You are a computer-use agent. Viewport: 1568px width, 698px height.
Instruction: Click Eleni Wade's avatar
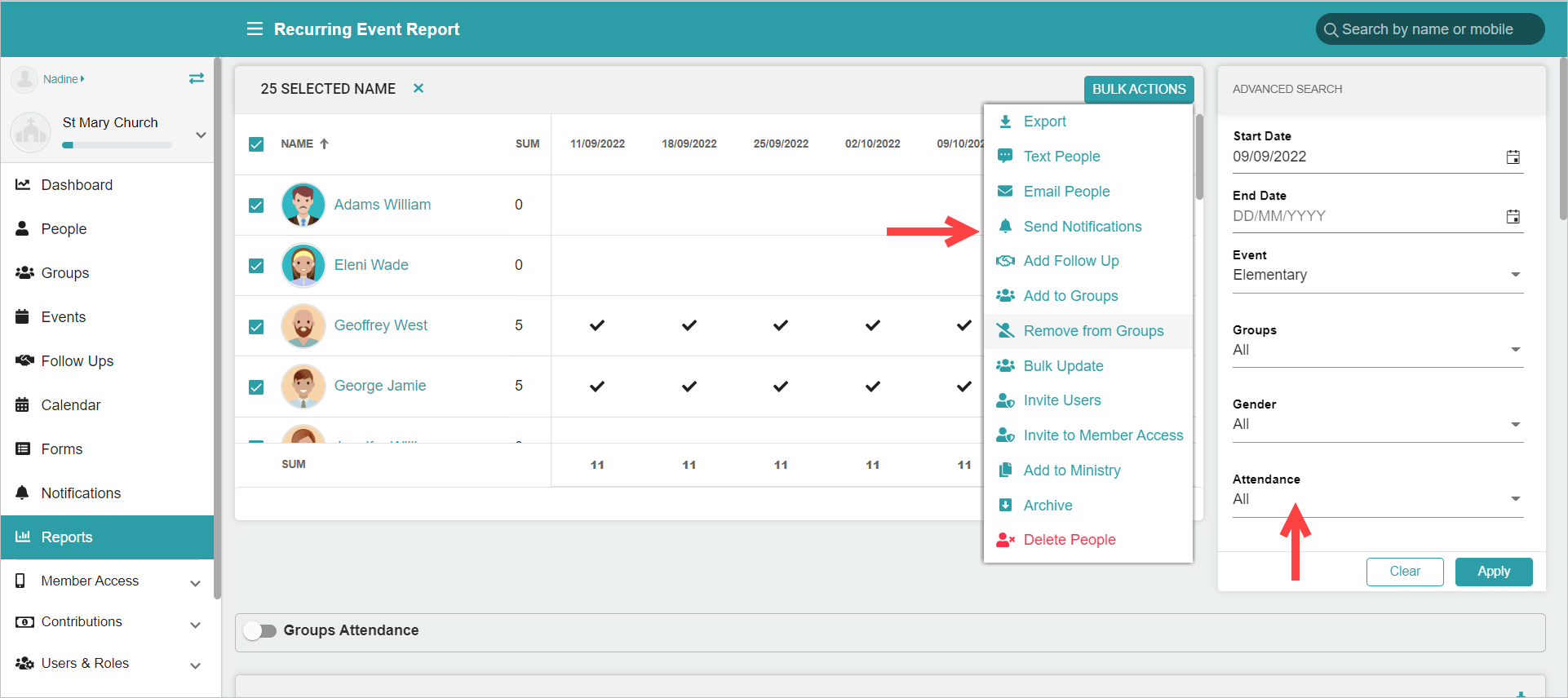pos(303,265)
